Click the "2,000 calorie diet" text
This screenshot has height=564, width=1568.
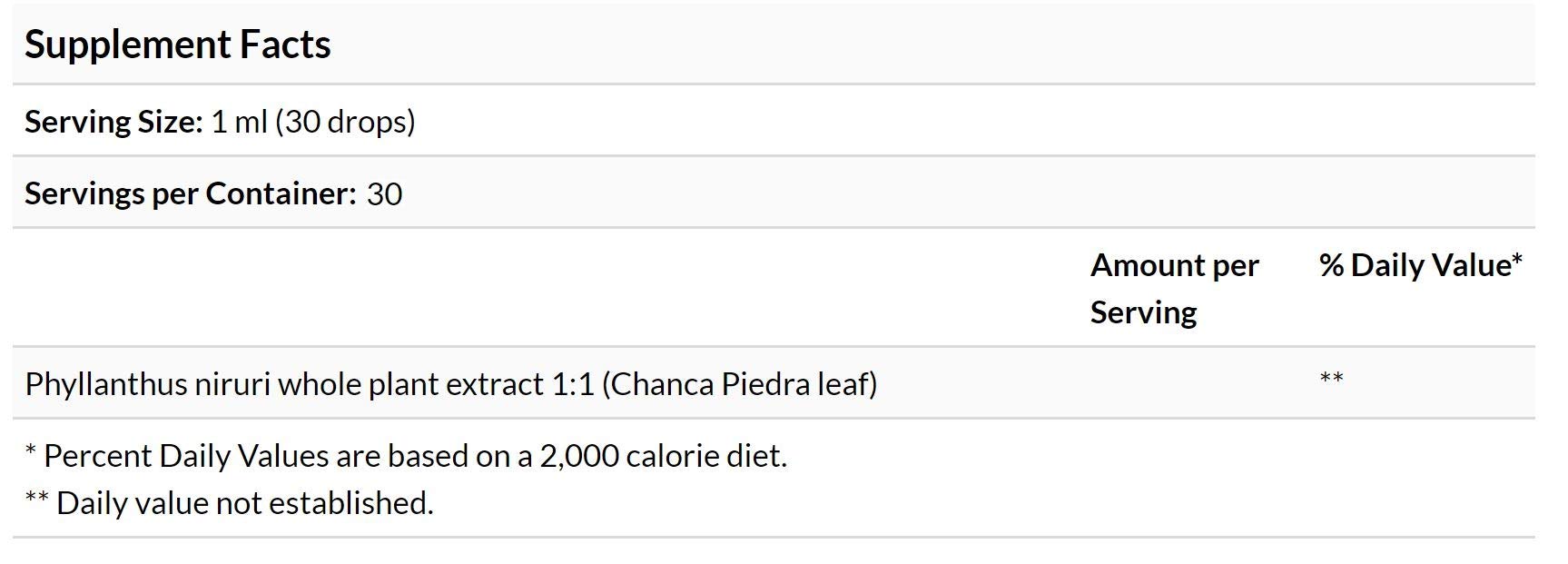coord(662,456)
